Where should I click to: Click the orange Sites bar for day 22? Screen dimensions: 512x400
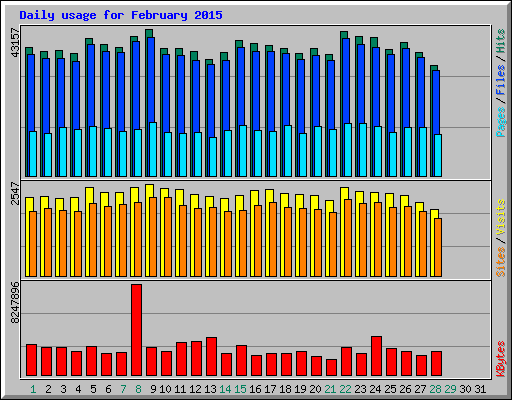(x=348, y=238)
